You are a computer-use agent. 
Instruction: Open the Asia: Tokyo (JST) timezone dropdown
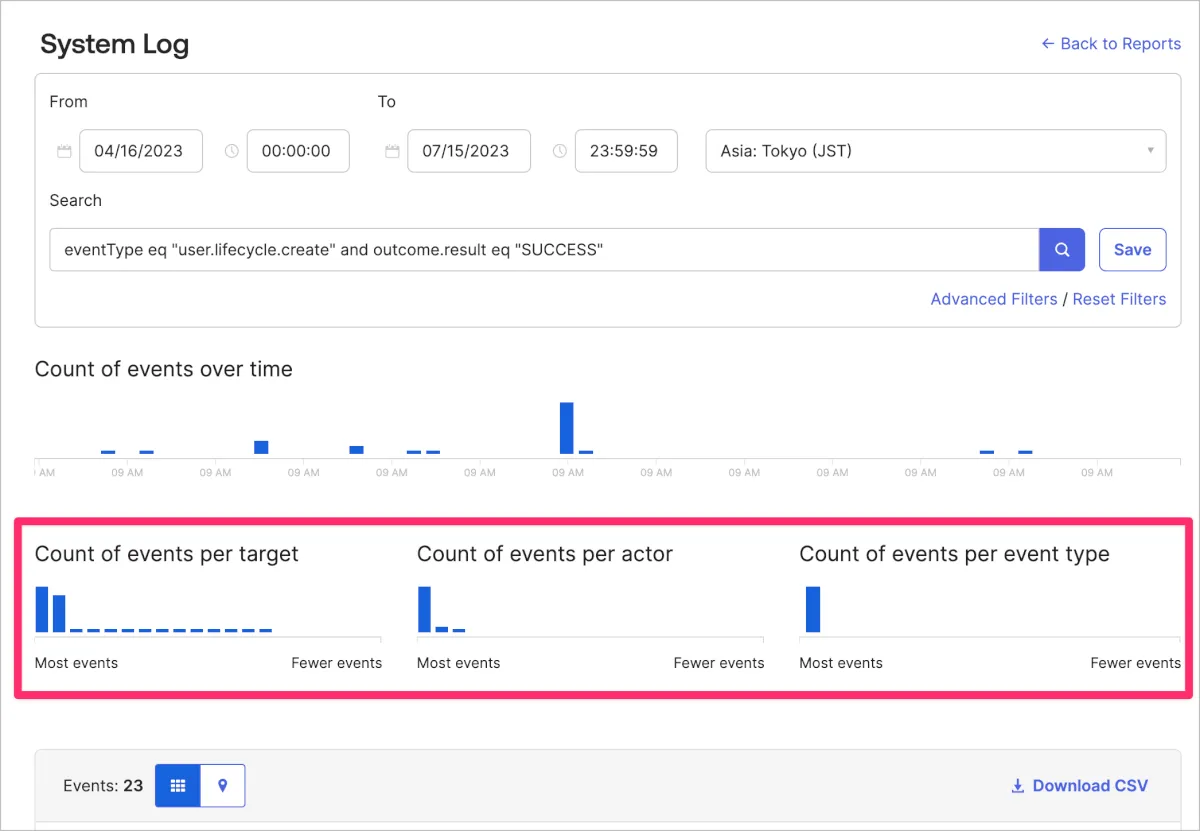936,151
